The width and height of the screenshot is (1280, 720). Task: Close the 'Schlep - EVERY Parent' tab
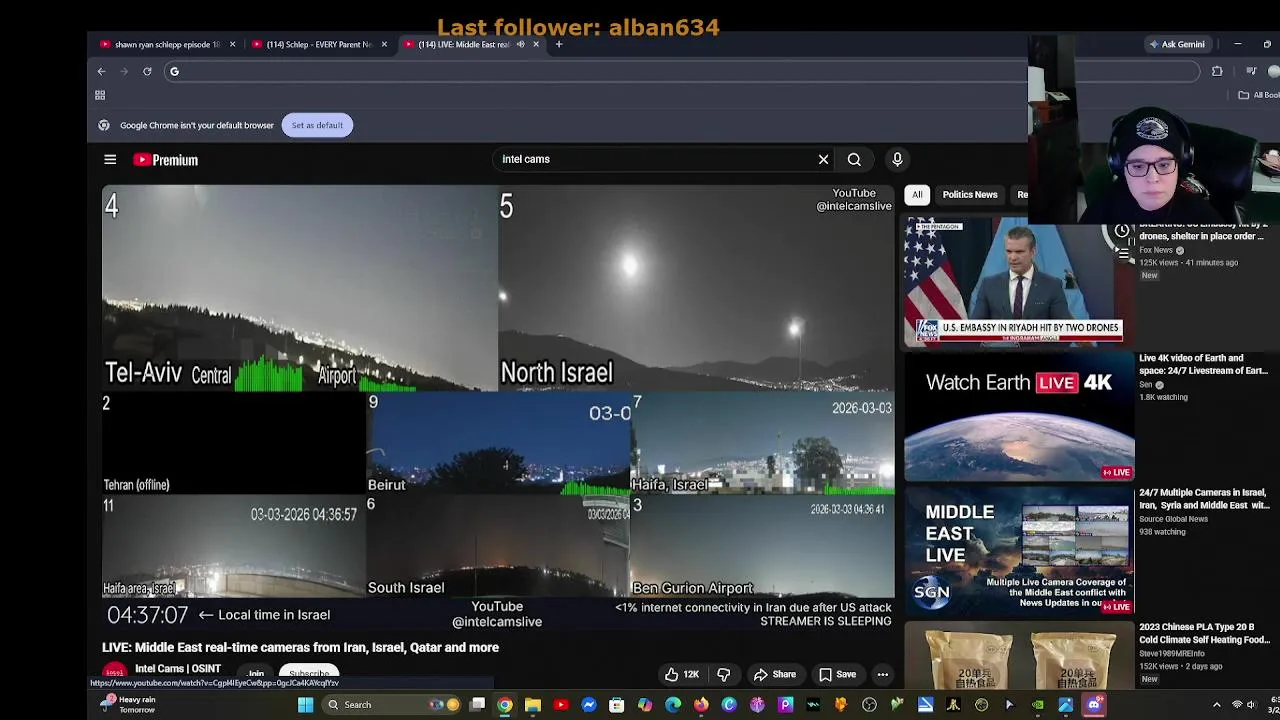384,44
